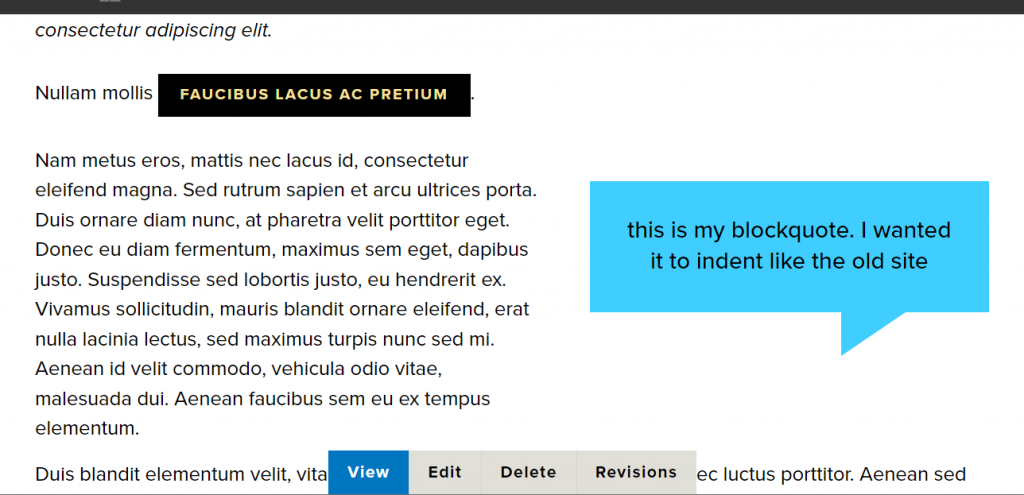Click the blockquote text about indenting
The height and width of the screenshot is (495, 1024).
(x=789, y=246)
